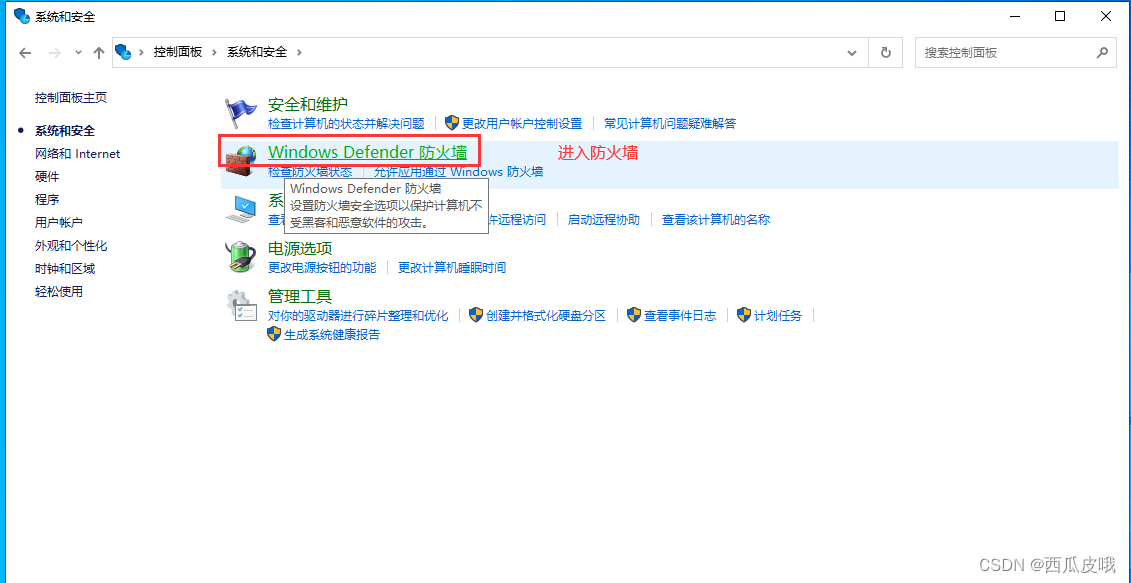1131x583 pixels.
Task: Click the shield icon before 更改用户帐户控制设置
Action: (x=452, y=123)
